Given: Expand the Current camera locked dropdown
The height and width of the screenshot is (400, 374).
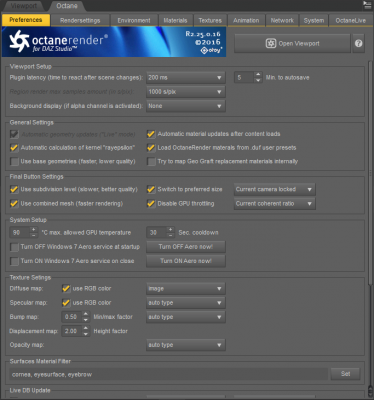Looking at the screenshot, I should [275, 189].
